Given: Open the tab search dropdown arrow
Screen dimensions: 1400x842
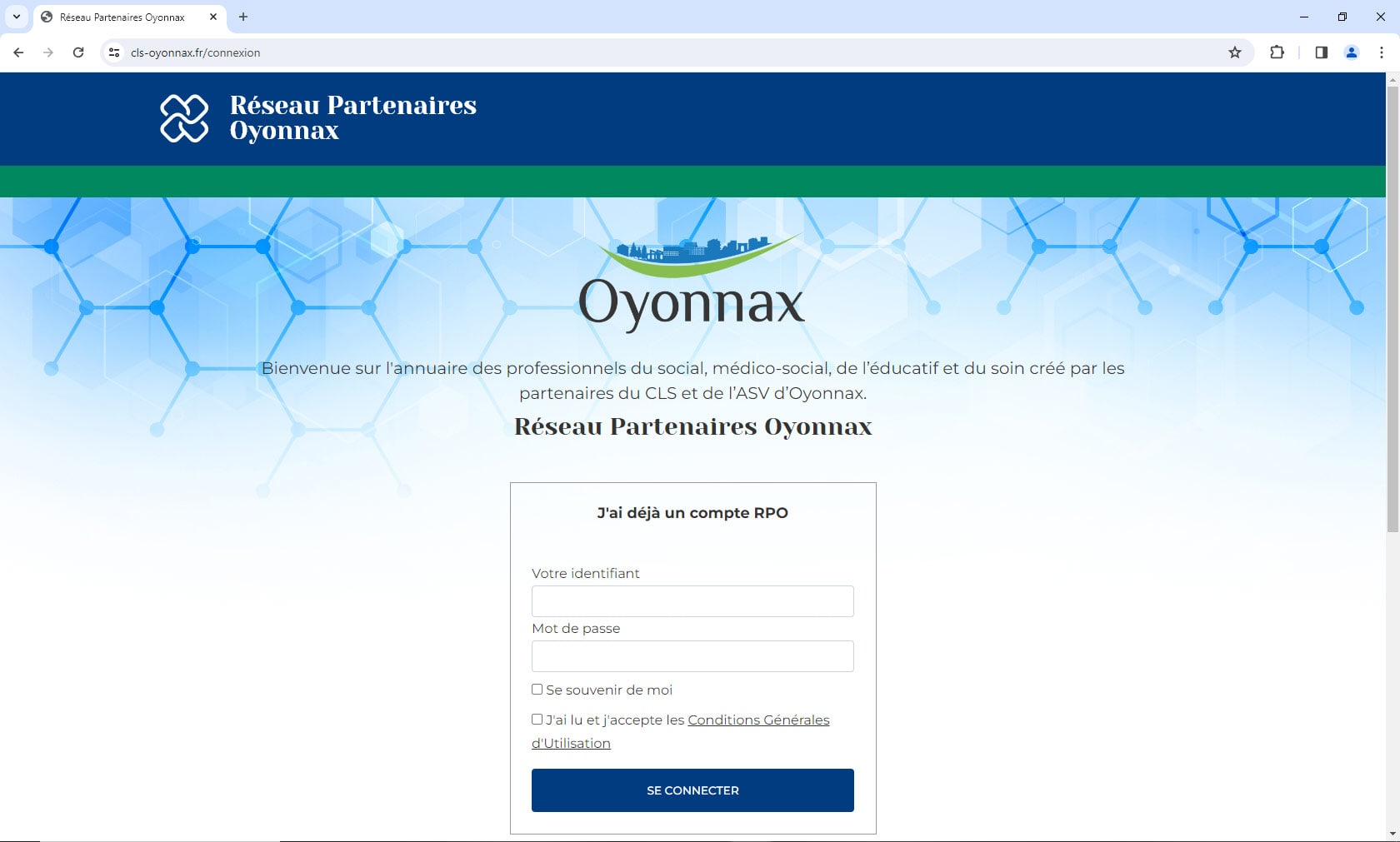Looking at the screenshot, I should (16, 17).
